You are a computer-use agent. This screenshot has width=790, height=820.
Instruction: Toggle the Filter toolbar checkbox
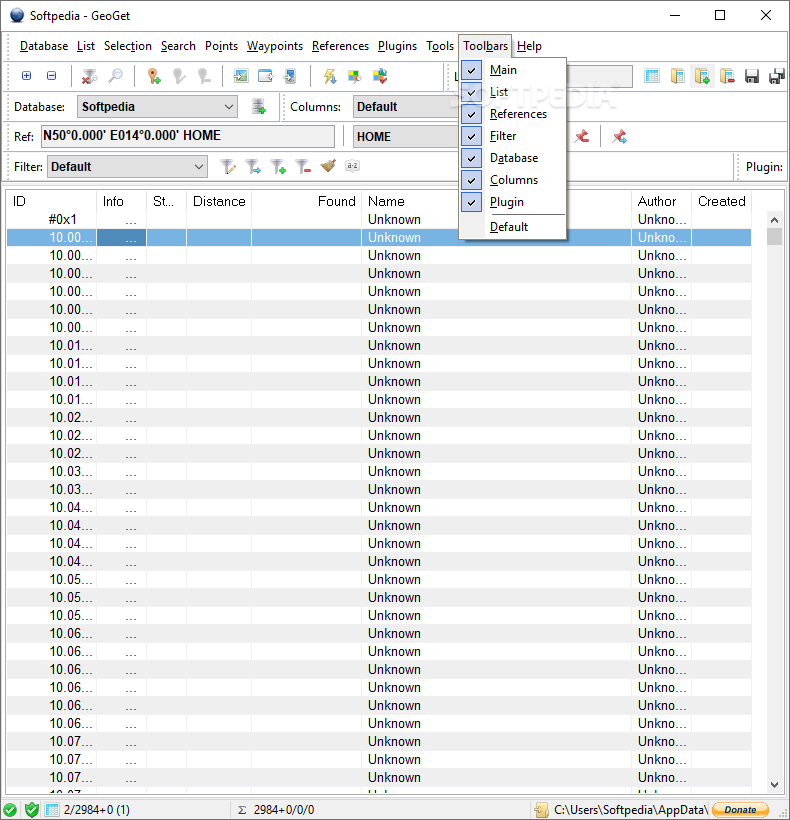click(471, 136)
